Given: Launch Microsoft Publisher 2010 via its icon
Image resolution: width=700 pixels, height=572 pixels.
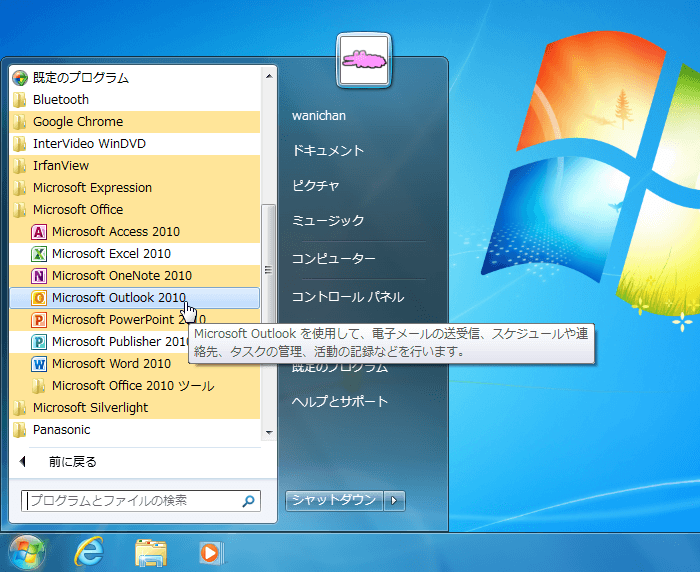Looking at the screenshot, I should point(39,342).
